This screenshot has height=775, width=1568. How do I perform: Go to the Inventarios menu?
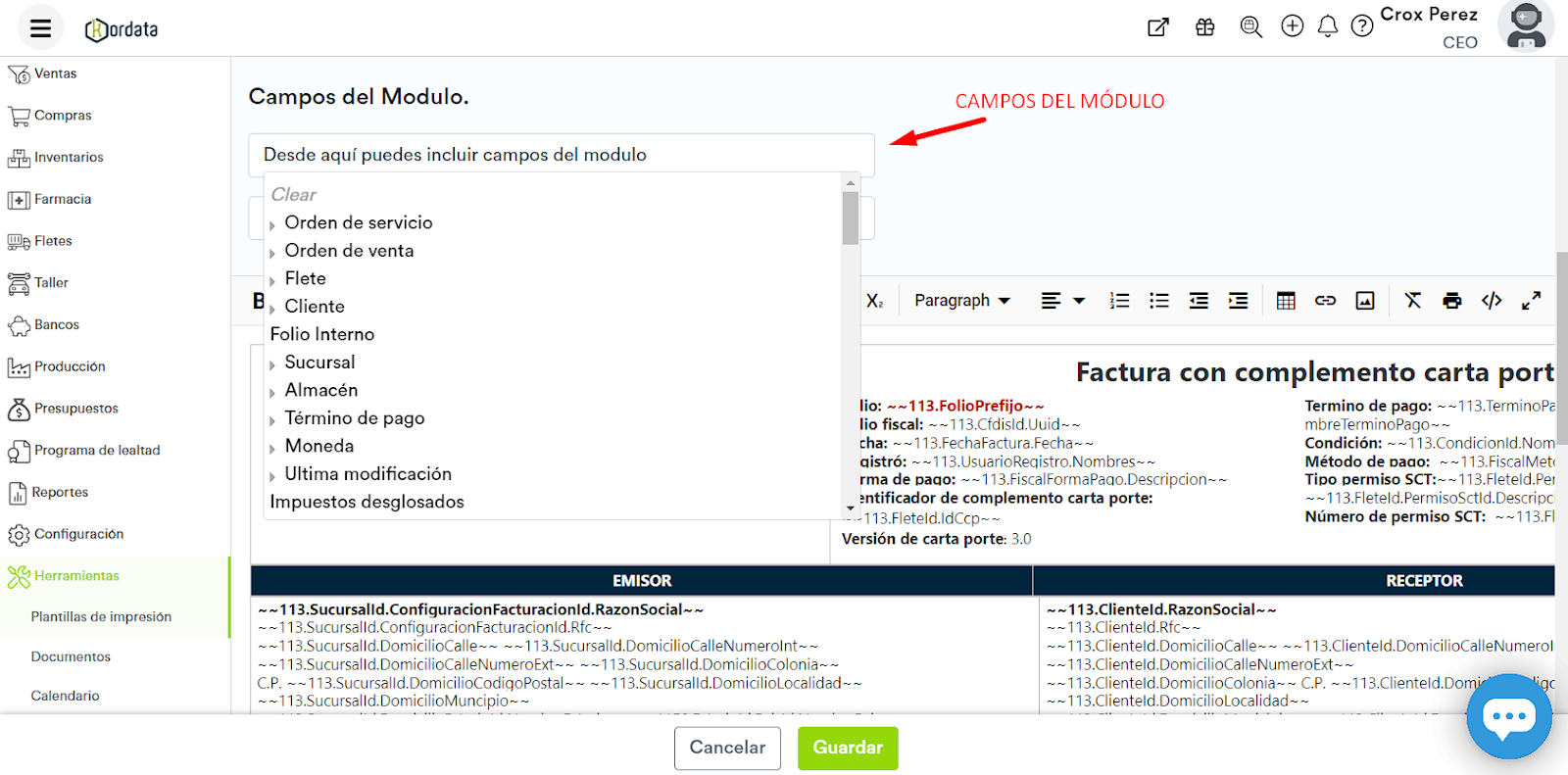(x=68, y=157)
